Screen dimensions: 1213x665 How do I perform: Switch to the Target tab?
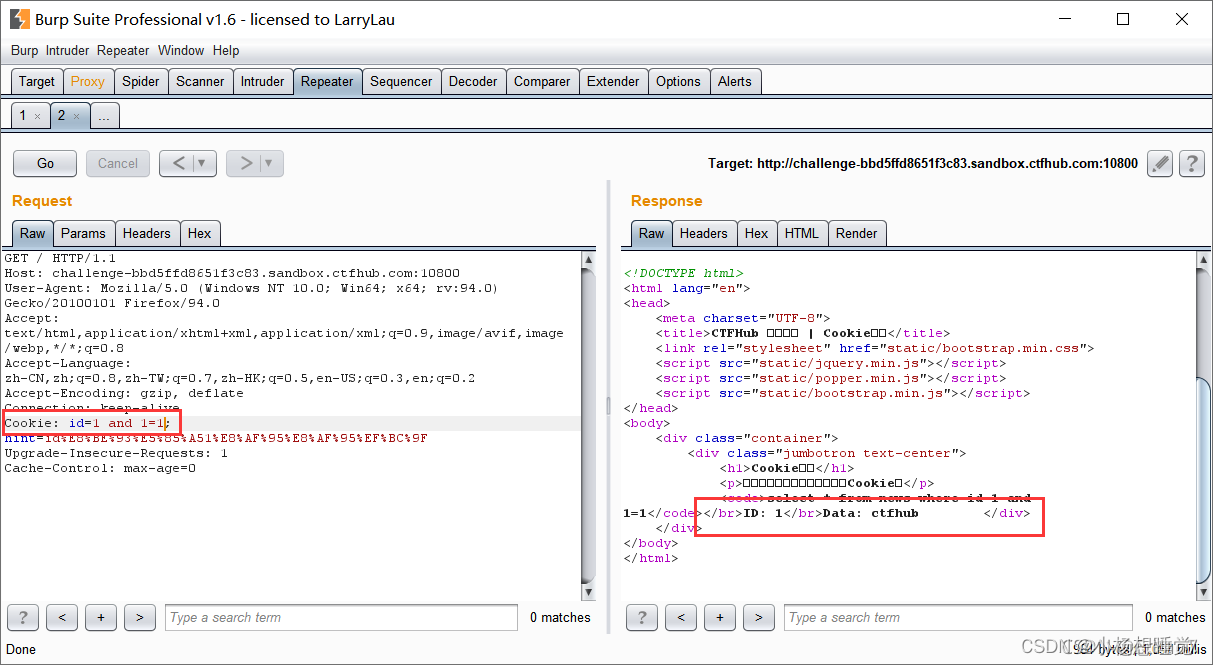point(37,81)
